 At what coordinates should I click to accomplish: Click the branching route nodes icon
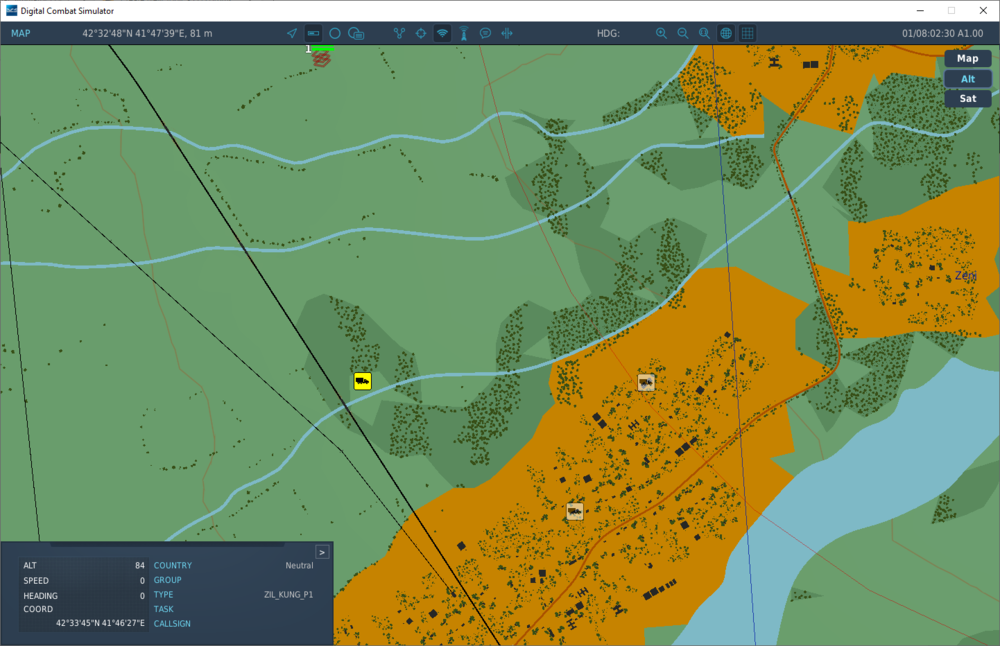[x=399, y=33]
